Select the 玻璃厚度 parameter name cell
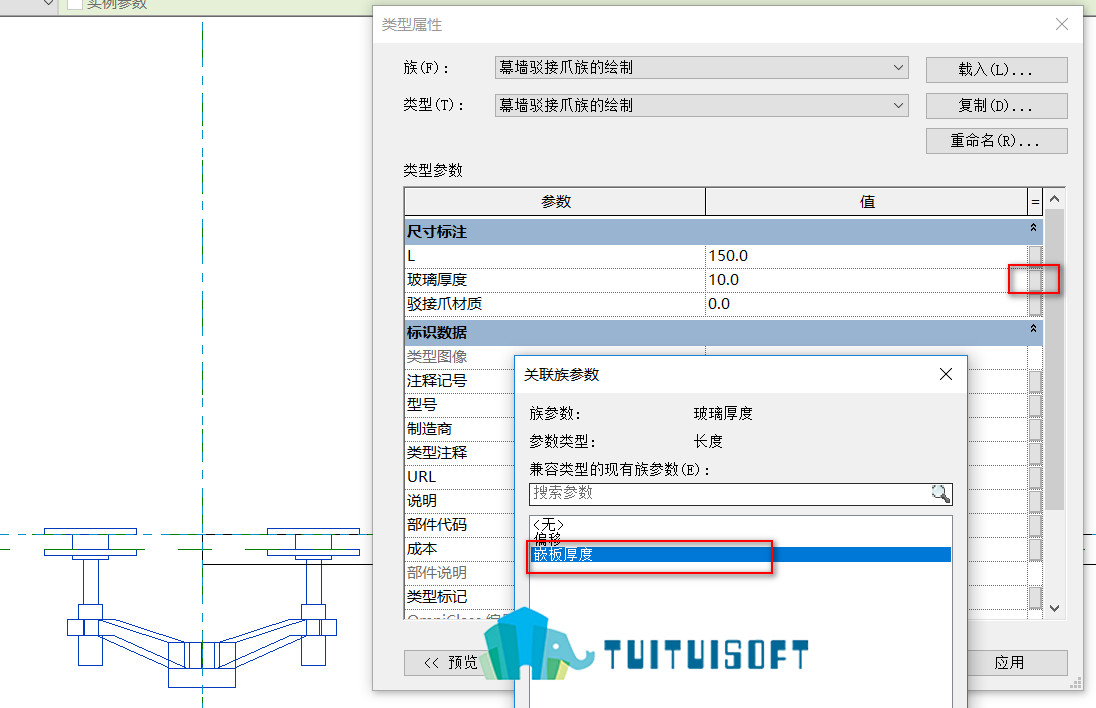Screen dimensions: 1096x708 click(x=555, y=280)
